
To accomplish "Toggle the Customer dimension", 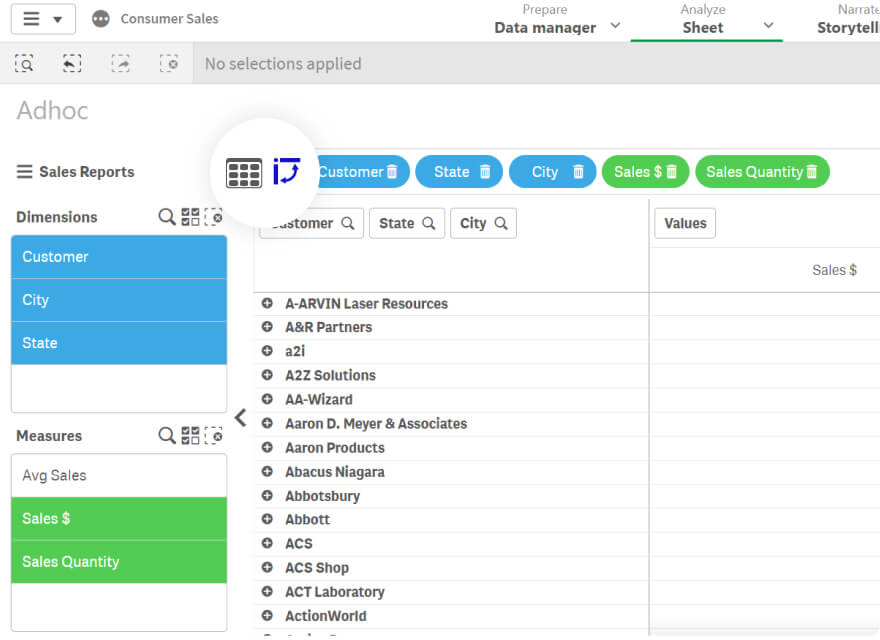I will click(x=119, y=257).
